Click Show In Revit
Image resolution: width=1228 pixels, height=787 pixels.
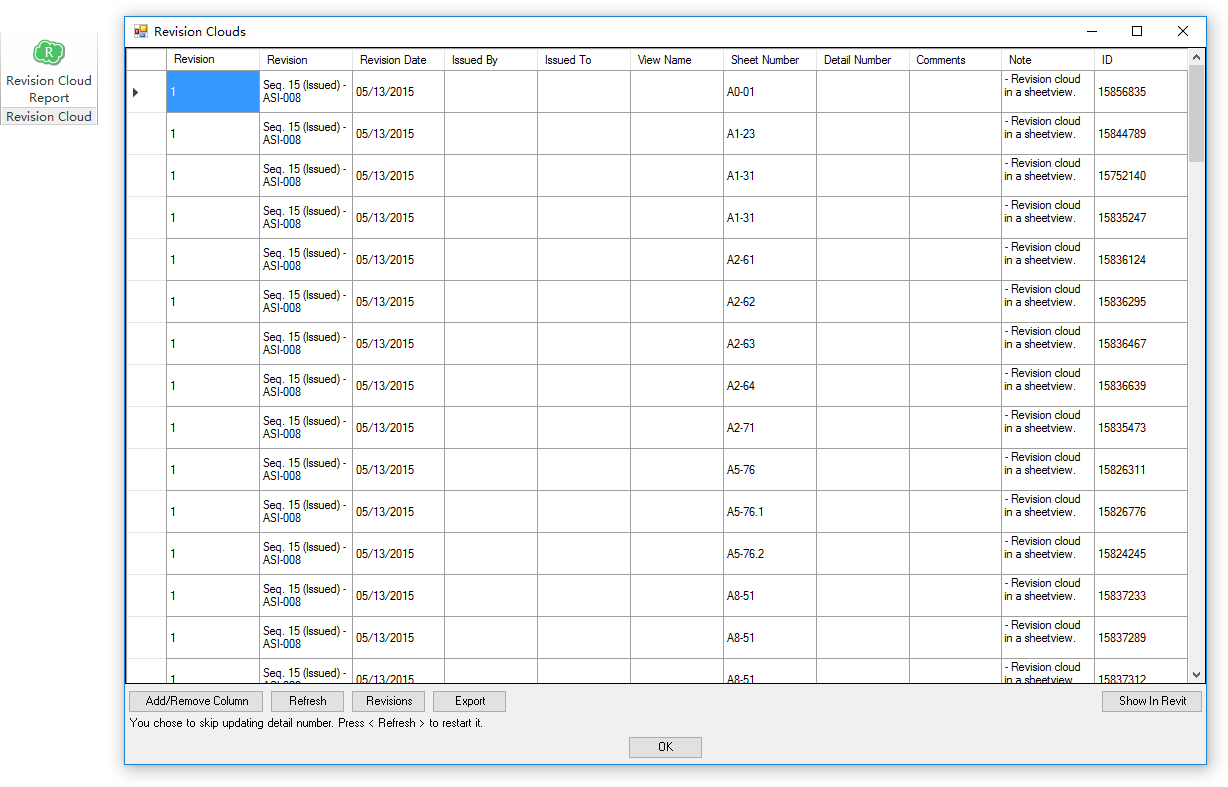tap(1152, 701)
